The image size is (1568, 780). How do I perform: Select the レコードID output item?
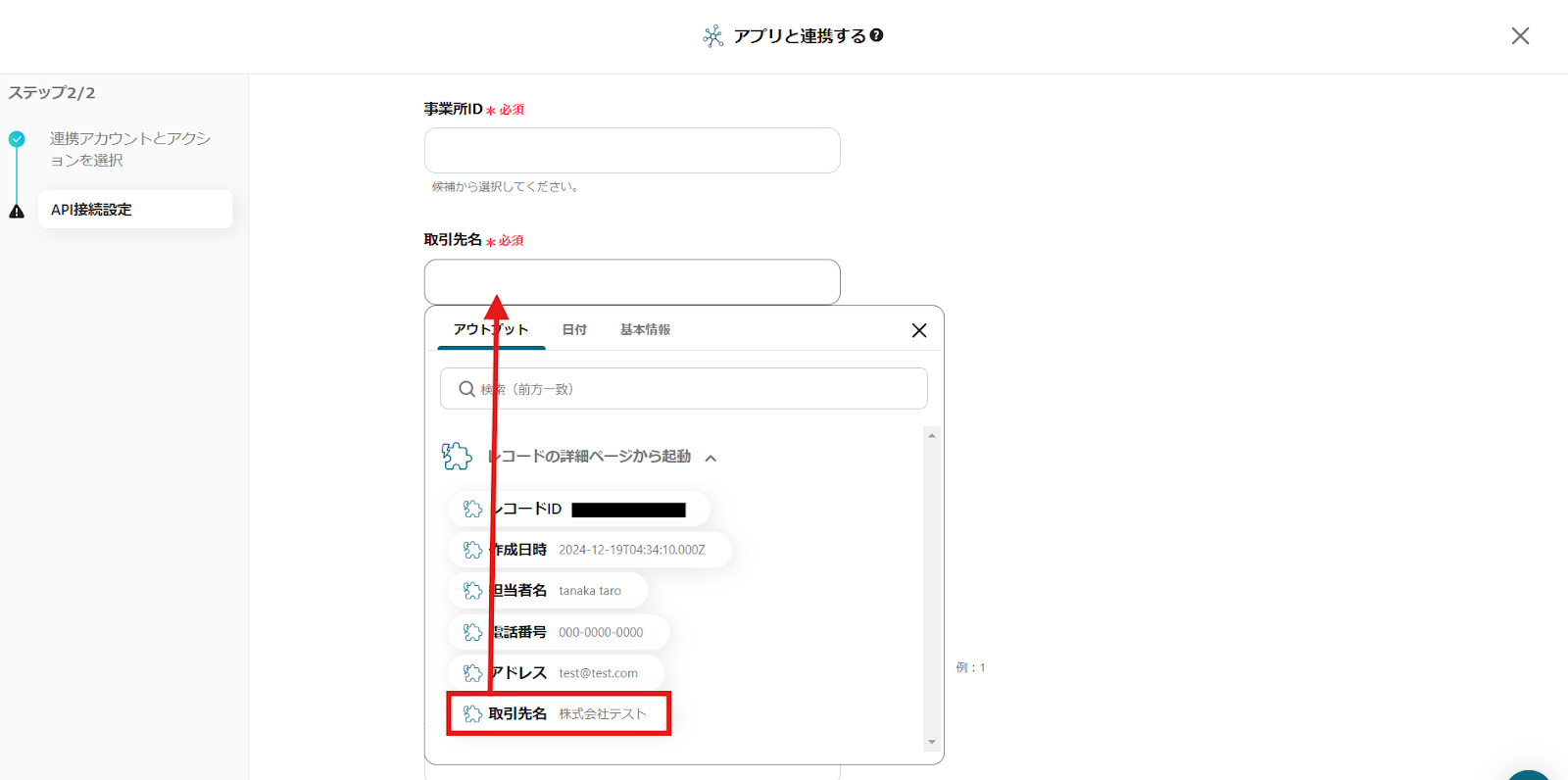(579, 510)
